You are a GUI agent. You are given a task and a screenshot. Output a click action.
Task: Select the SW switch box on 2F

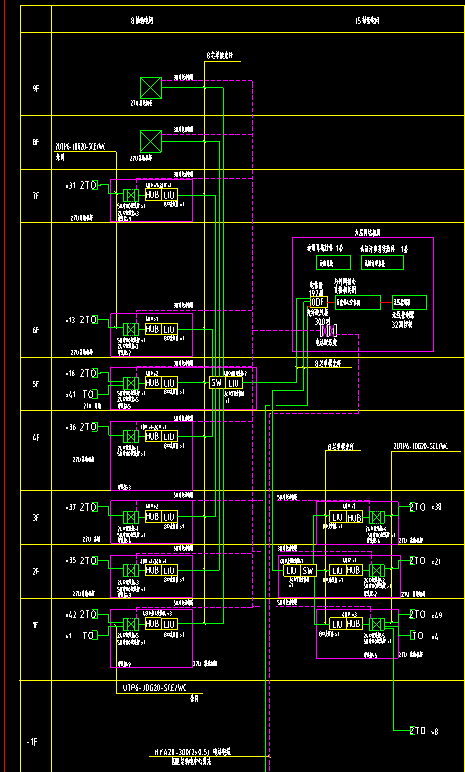pyautogui.click(x=308, y=571)
